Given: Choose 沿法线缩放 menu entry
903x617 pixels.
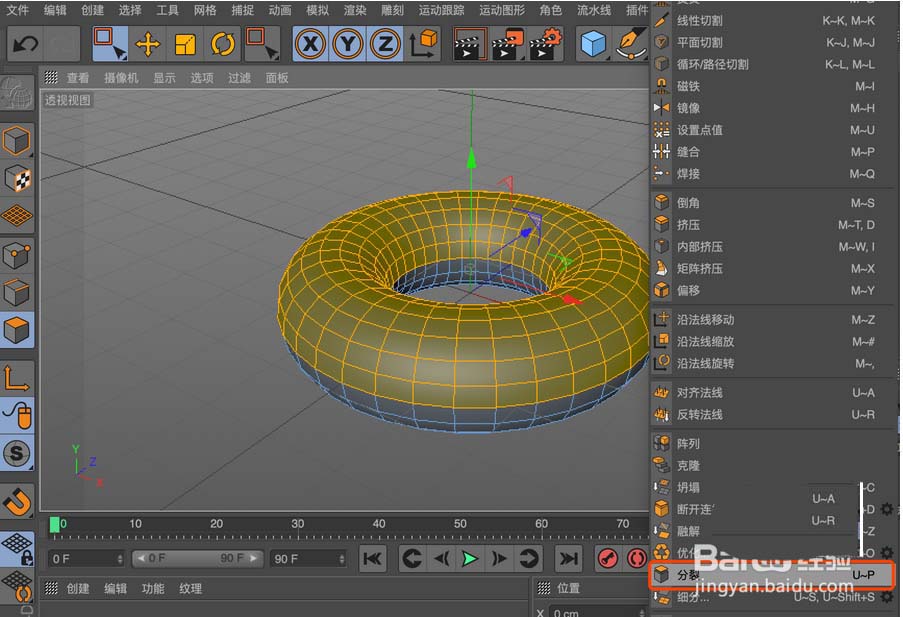Looking at the screenshot, I should (773, 342).
